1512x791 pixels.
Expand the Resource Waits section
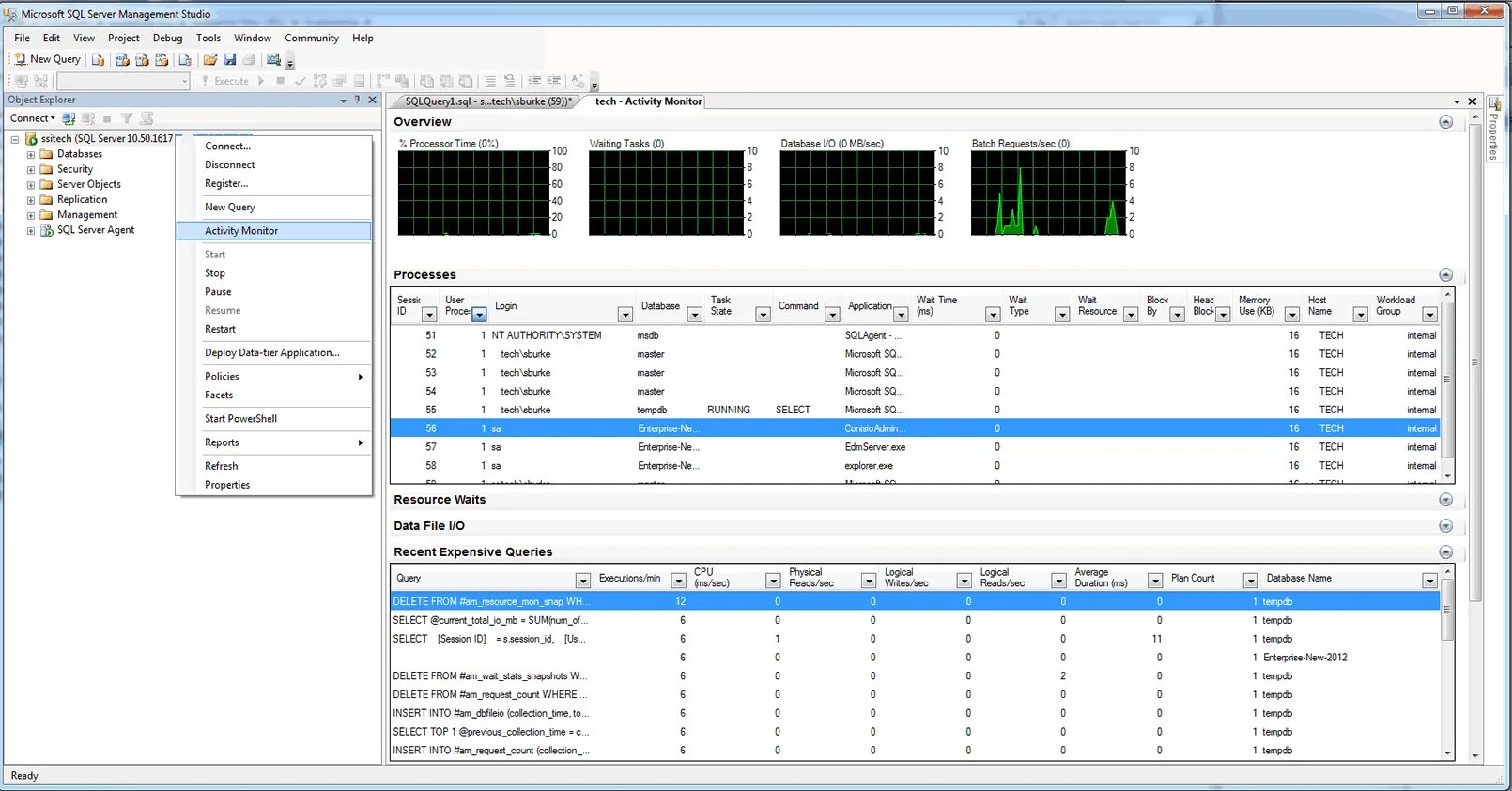click(1445, 500)
